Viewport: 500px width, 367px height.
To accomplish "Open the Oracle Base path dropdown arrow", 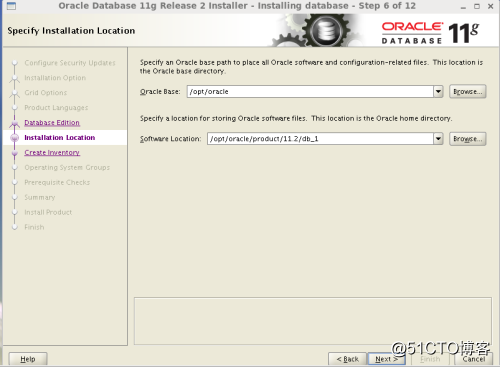I will (438, 91).
